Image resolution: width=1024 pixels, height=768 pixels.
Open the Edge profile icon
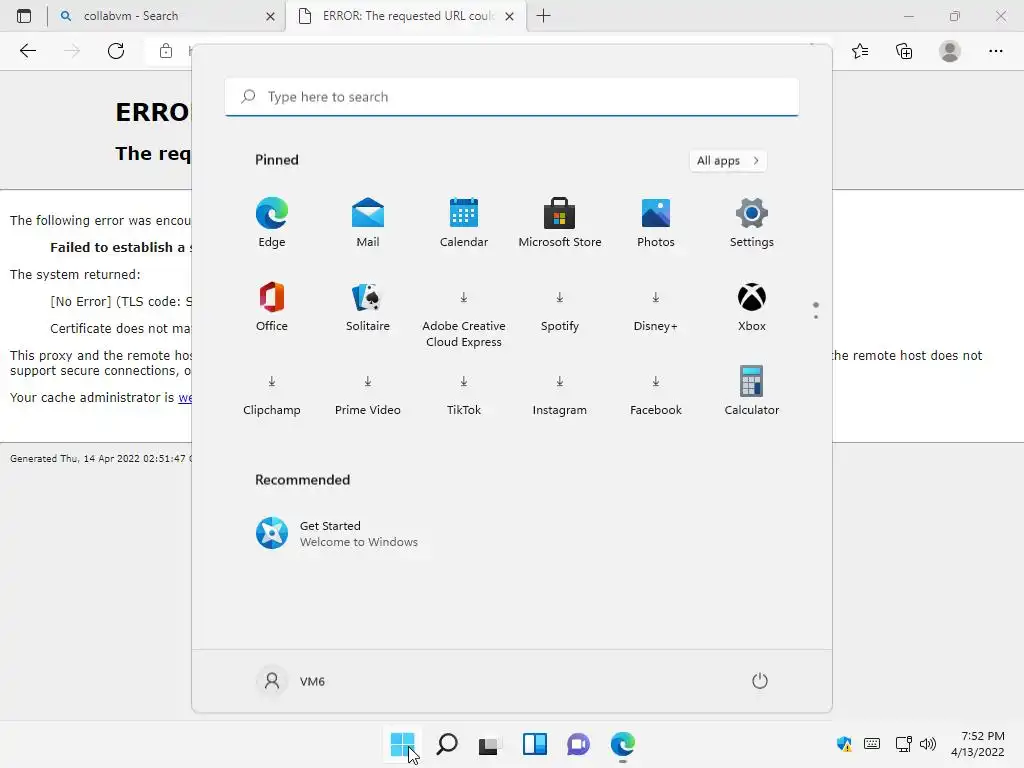pyautogui.click(x=950, y=51)
